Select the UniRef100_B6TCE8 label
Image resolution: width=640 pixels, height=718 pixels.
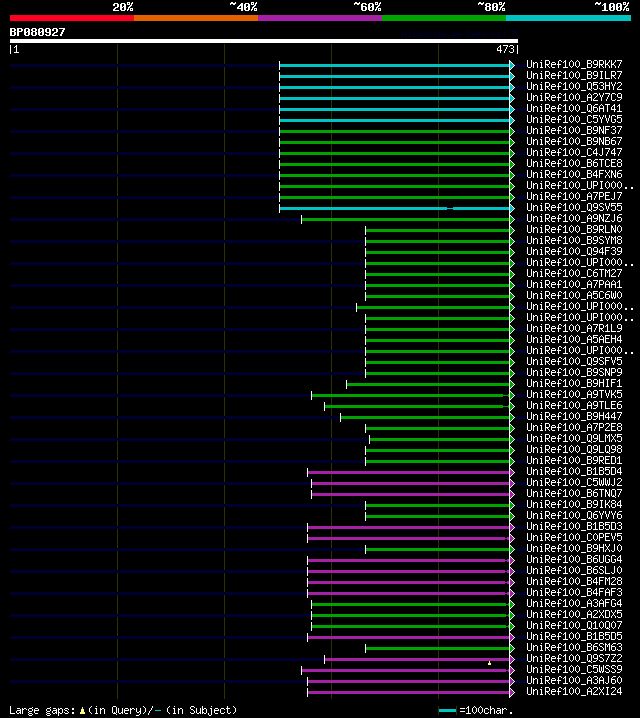point(574,163)
